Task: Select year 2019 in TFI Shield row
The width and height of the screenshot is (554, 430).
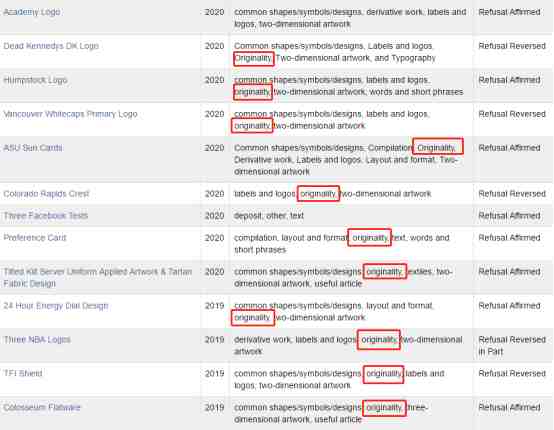Action: tap(214, 373)
